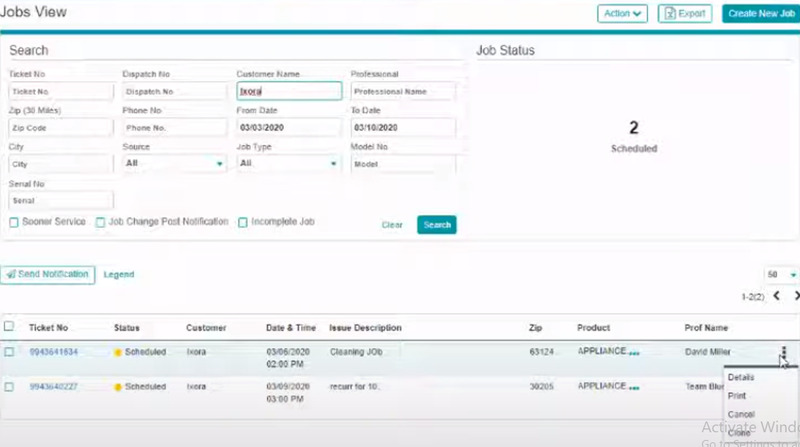Click into the Dispatch No search field

(x=174, y=91)
